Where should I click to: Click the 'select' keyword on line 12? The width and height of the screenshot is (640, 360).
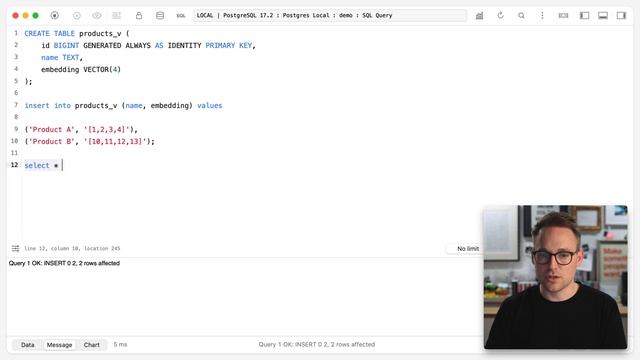click(37, 165)
